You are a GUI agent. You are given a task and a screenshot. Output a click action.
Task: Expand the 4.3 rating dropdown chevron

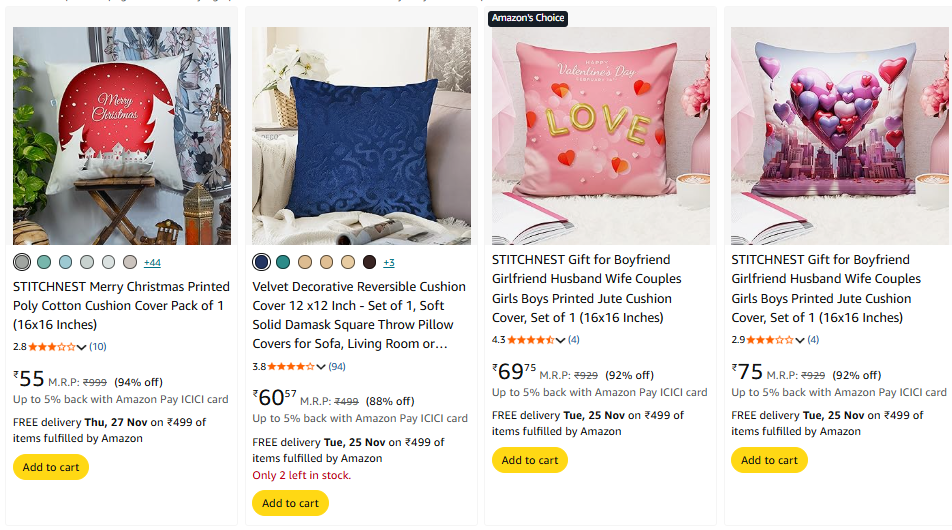[x=561, y=340]
